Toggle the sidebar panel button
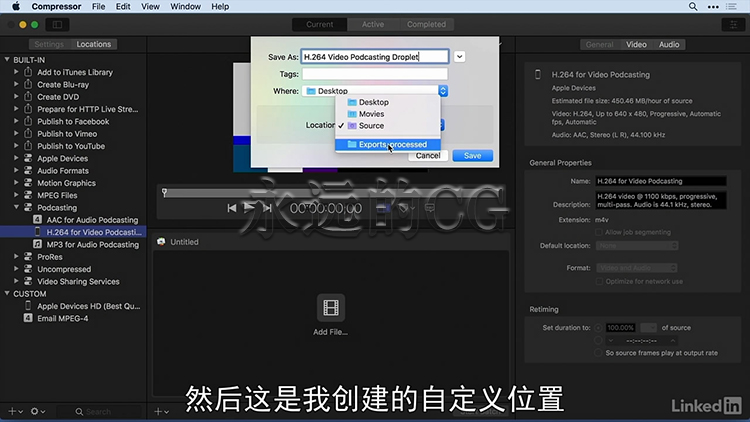Viewport: 750px width, 422px height. pos(57,24)
